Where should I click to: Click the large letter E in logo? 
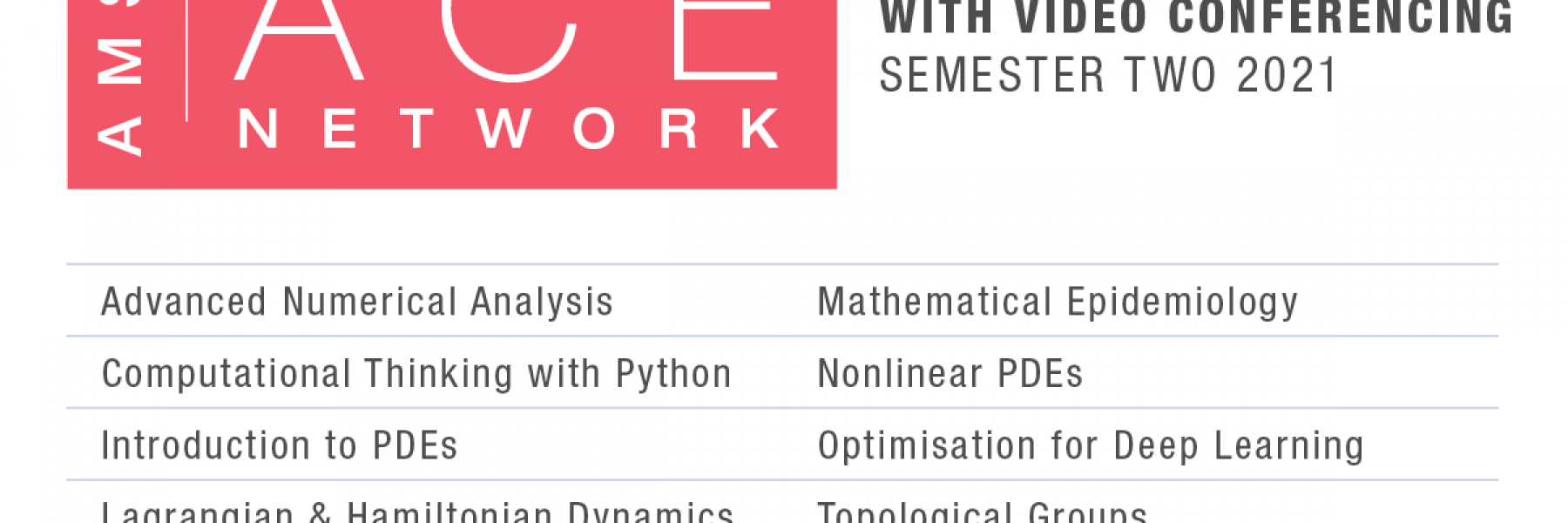(726, 40)
